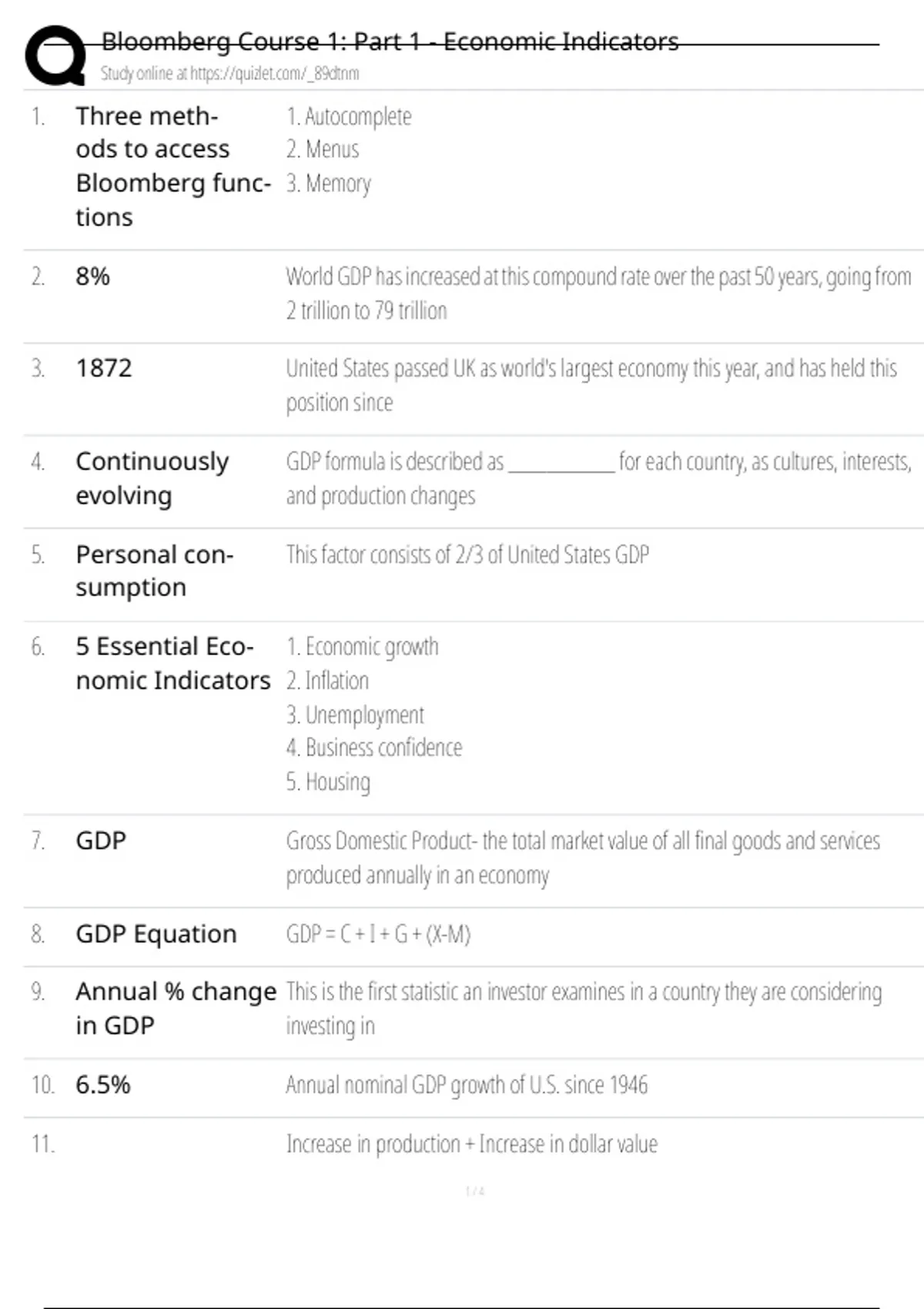Click the Bloomberg Course 1 title heading
Viewport: 924px width, 1309px height.
390,42
